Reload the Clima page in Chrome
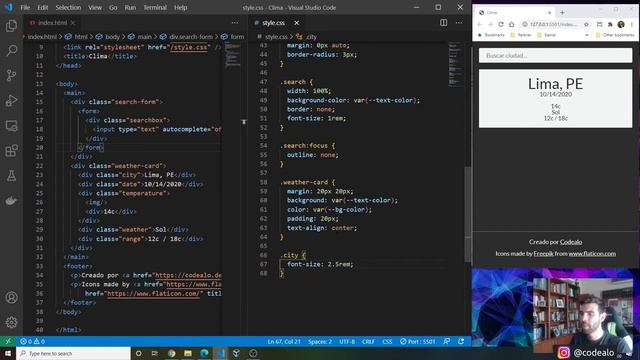This screenshot has width=640, height=360. pyautogui.click(x=501, y=24)
